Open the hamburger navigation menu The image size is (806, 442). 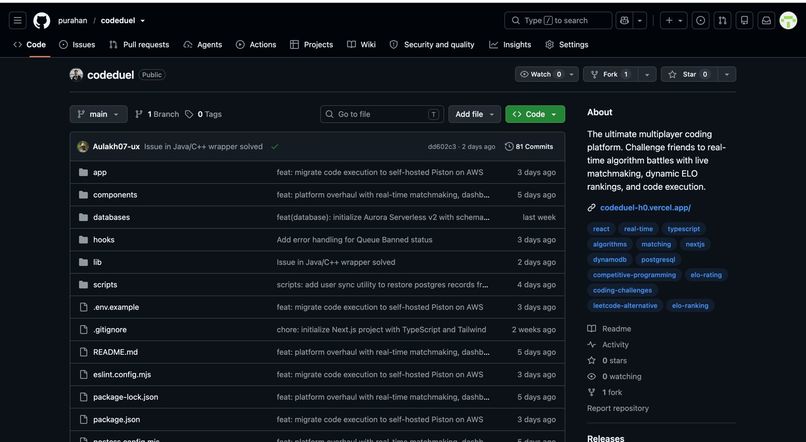pyautogui.click(x=17, y=21)
